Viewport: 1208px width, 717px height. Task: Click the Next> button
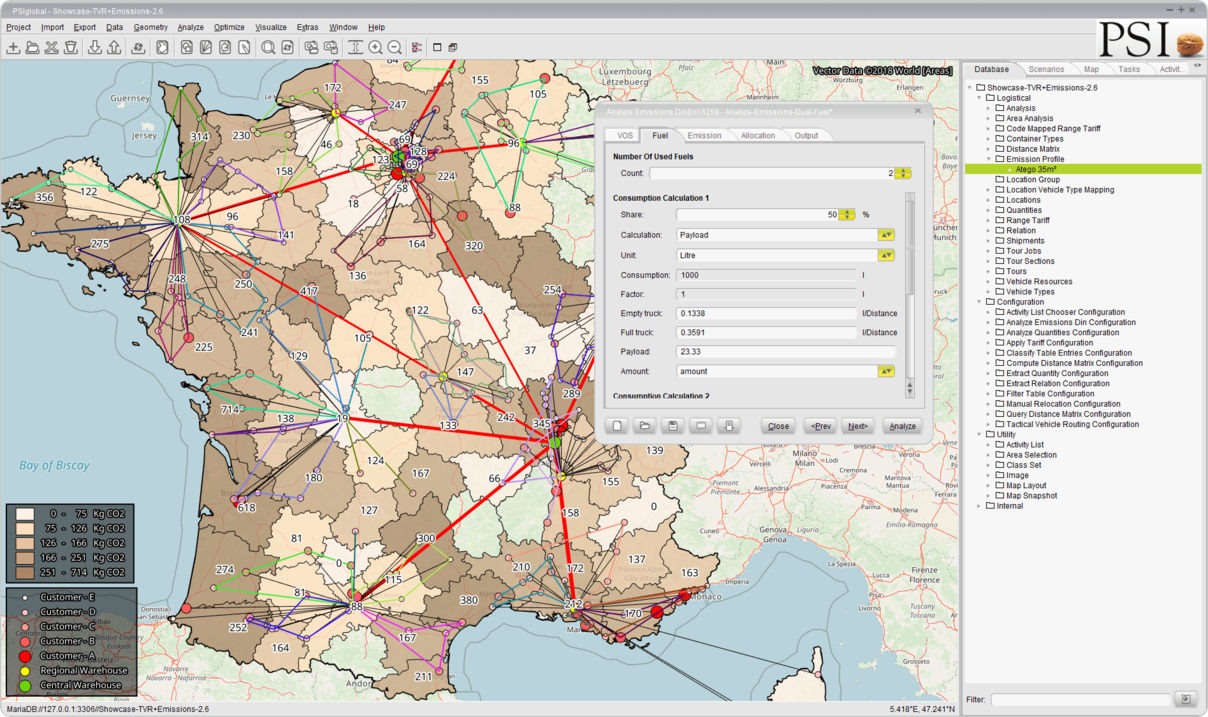pos(858,426)
